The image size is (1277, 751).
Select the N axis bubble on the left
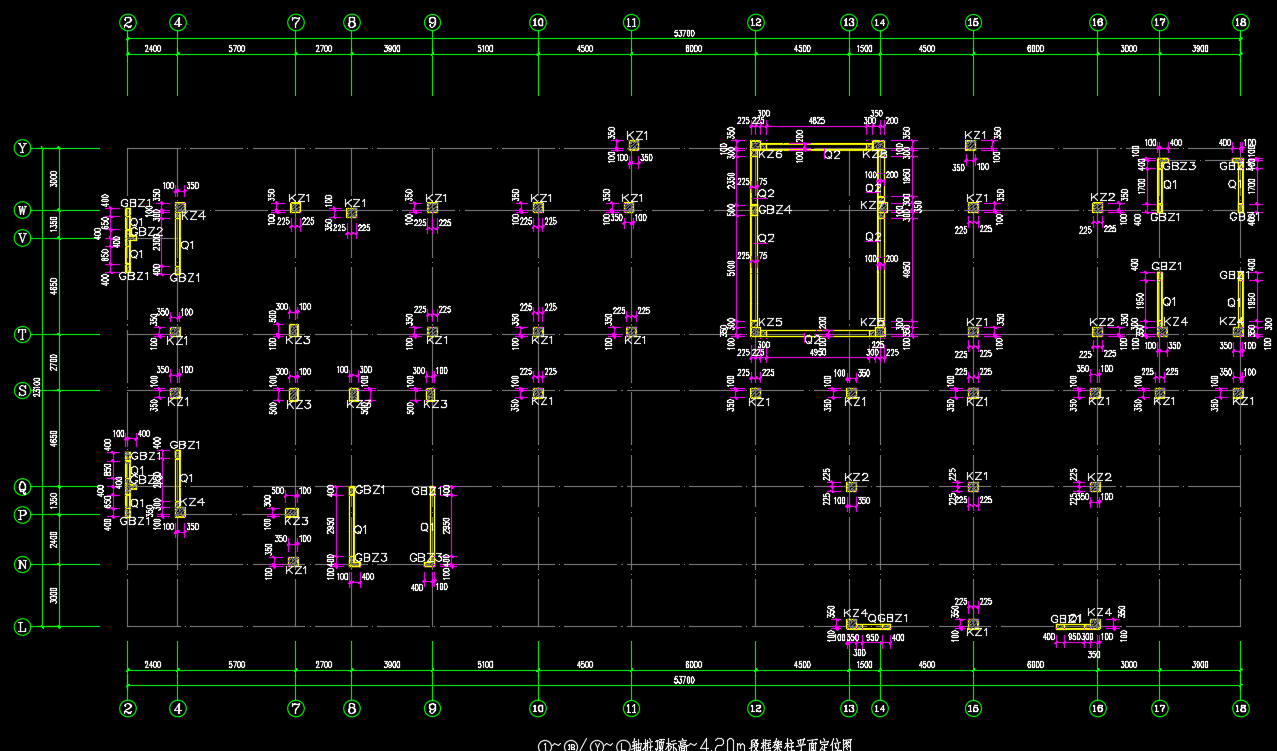(22, 565)
